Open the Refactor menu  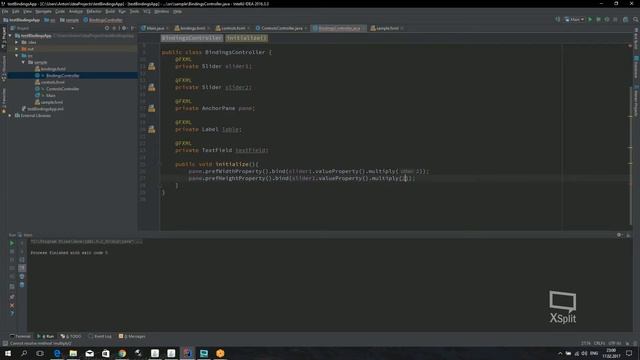click(94, 11)
